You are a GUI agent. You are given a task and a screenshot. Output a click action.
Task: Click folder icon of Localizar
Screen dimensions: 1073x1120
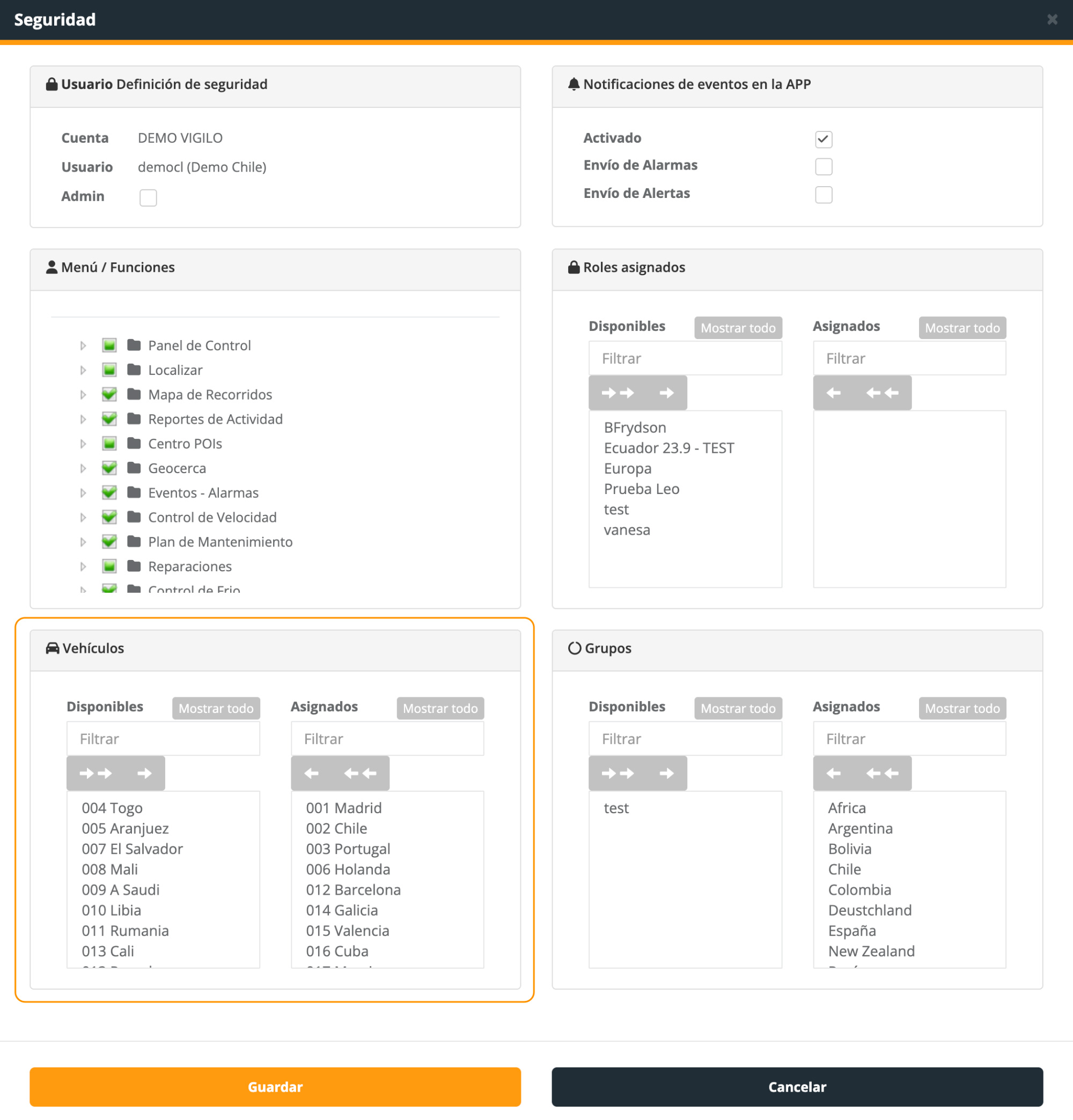134,369
